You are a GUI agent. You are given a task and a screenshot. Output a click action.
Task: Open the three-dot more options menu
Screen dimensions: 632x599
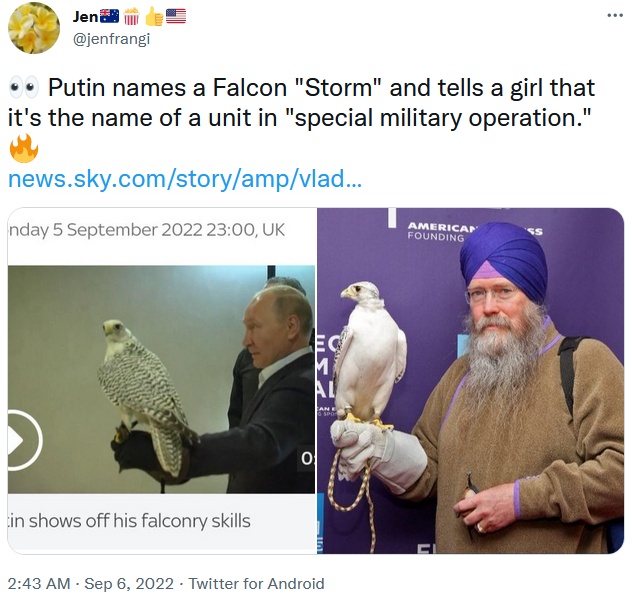615,16
